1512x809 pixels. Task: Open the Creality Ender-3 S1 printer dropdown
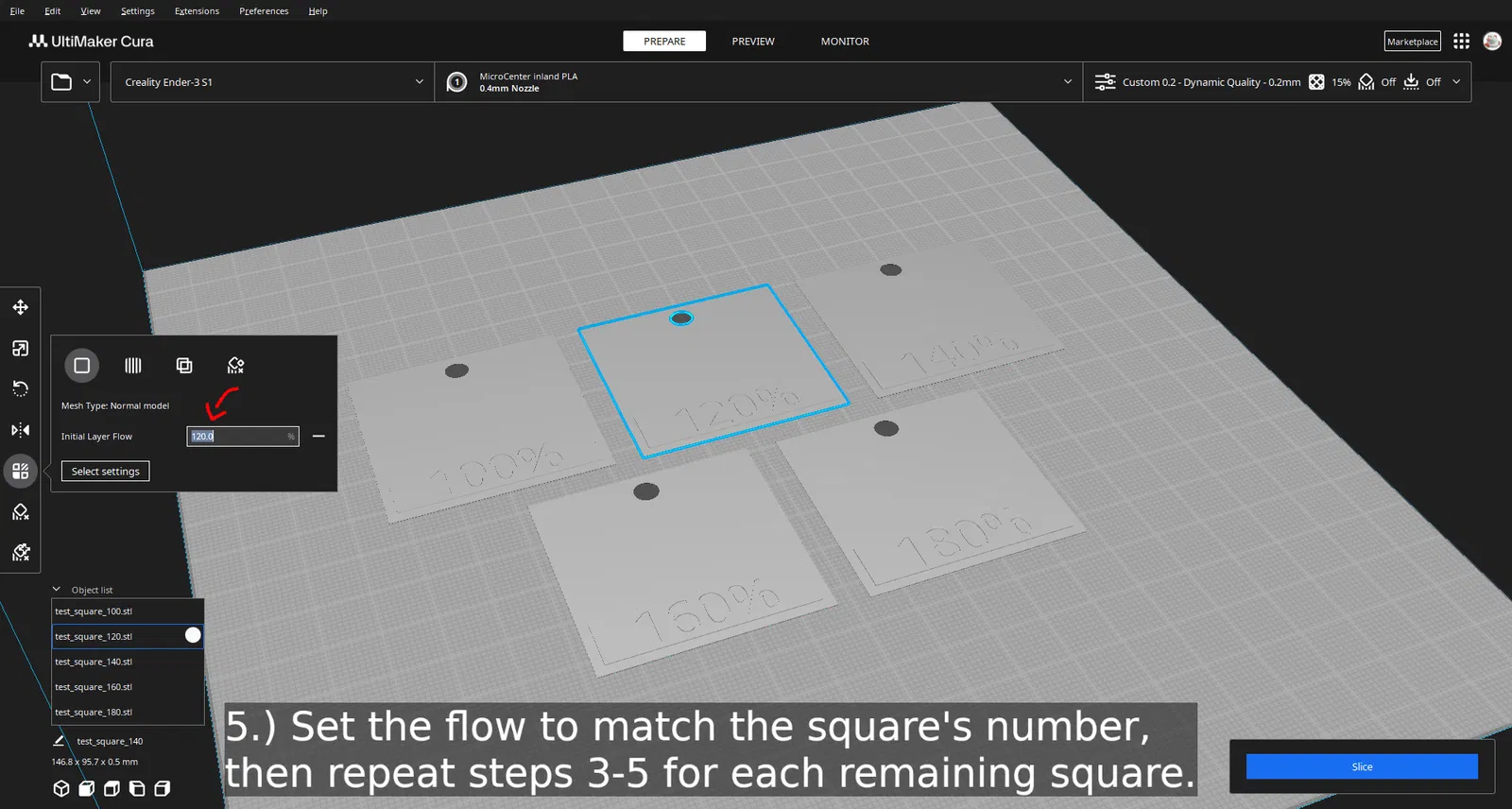(272, 82)
